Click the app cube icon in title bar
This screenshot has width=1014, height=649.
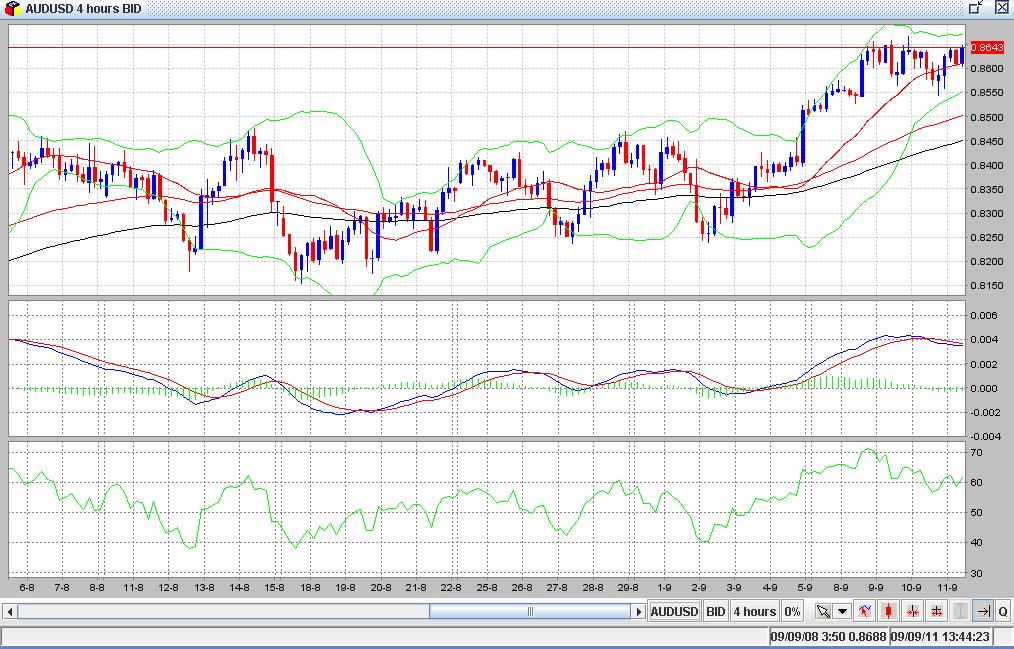(x=12, y=8)
